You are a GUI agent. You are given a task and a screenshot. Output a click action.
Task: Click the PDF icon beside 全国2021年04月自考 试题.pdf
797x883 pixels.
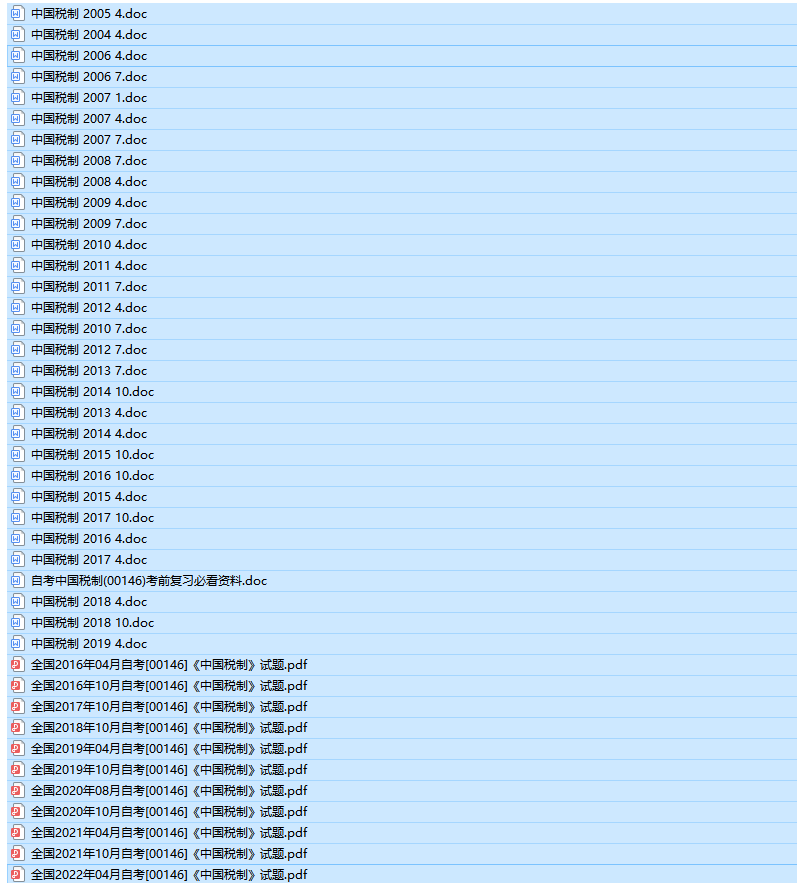point(17,832)
